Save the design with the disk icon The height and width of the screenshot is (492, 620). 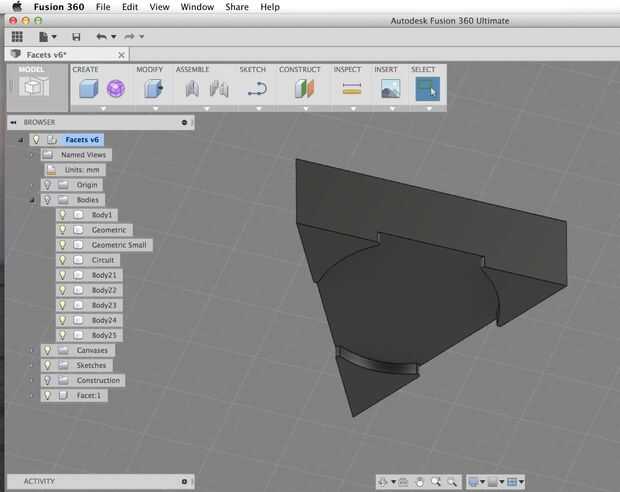76,37
